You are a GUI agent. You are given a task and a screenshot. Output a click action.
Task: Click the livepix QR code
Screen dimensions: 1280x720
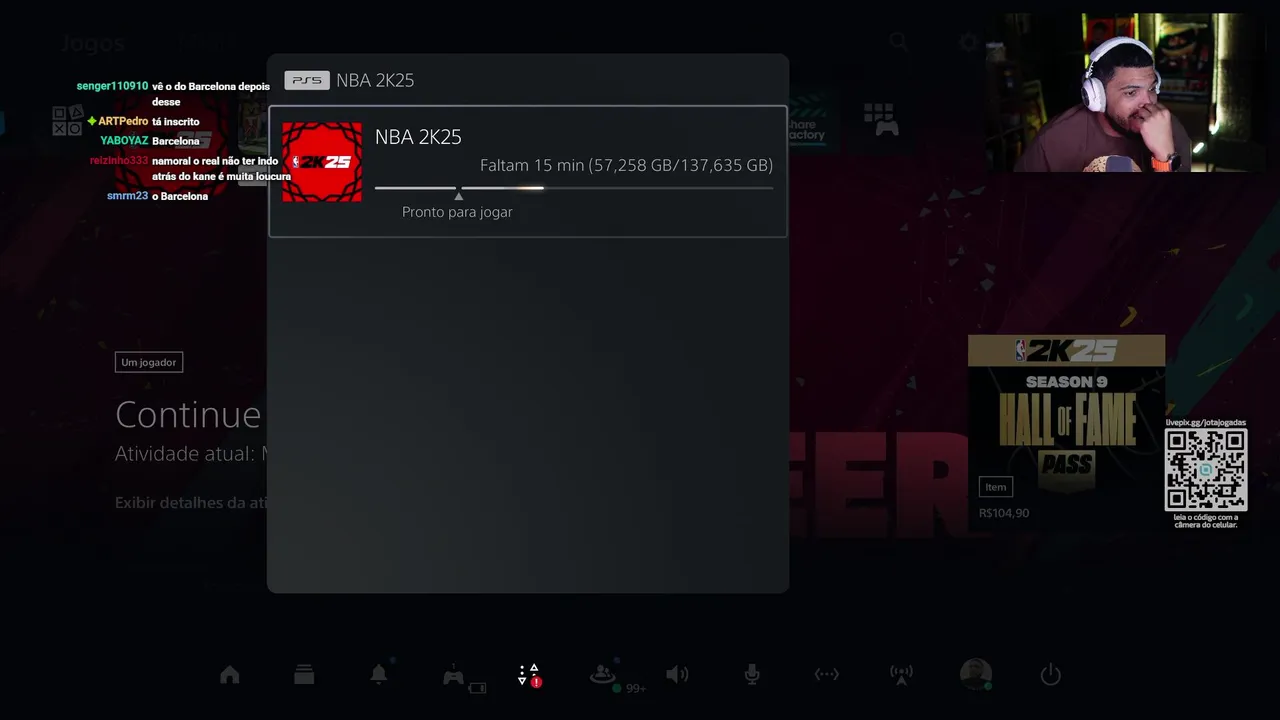1206,470
